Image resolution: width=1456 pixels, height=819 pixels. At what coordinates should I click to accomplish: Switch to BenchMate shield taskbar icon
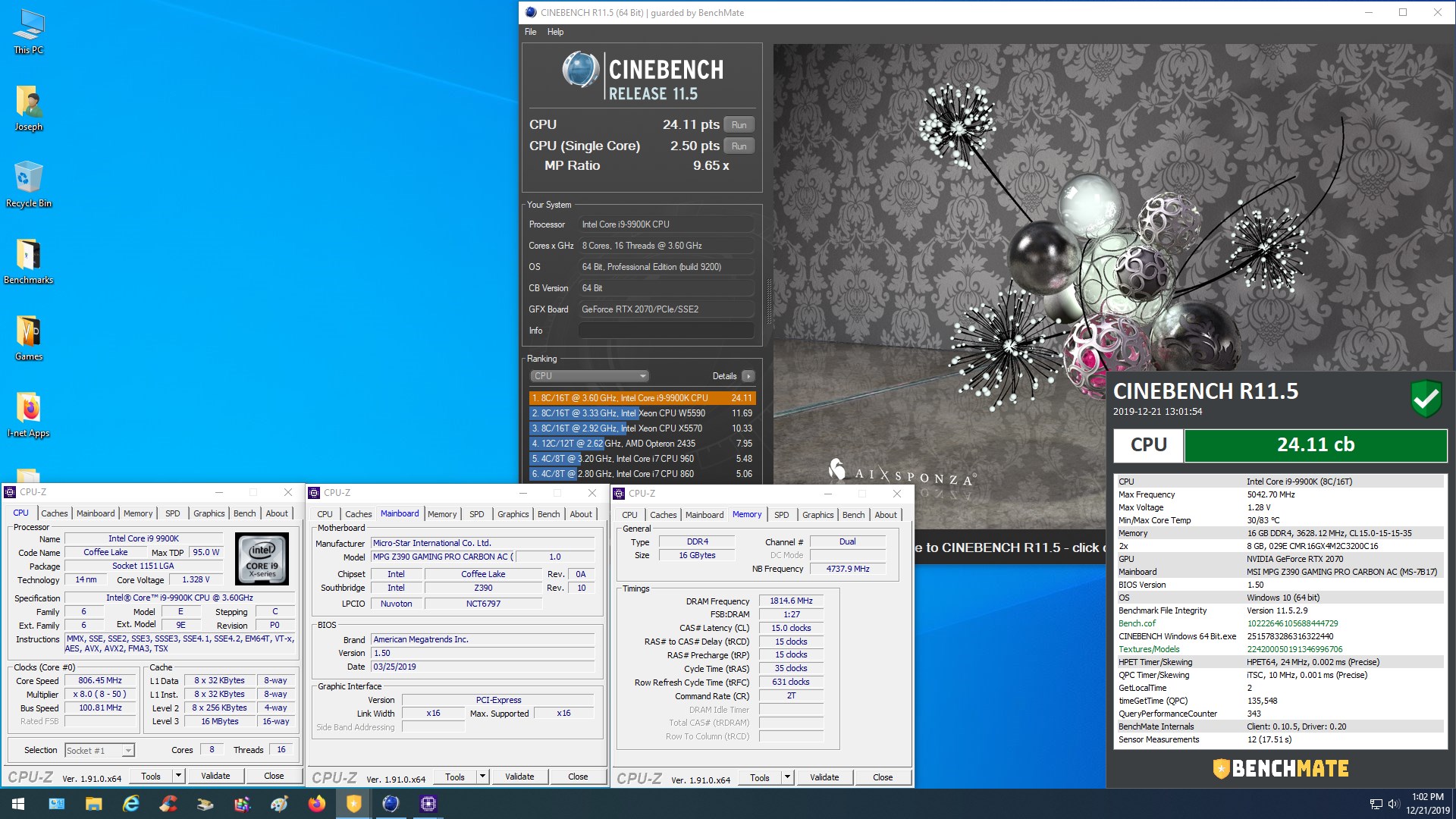click(353, 804)
